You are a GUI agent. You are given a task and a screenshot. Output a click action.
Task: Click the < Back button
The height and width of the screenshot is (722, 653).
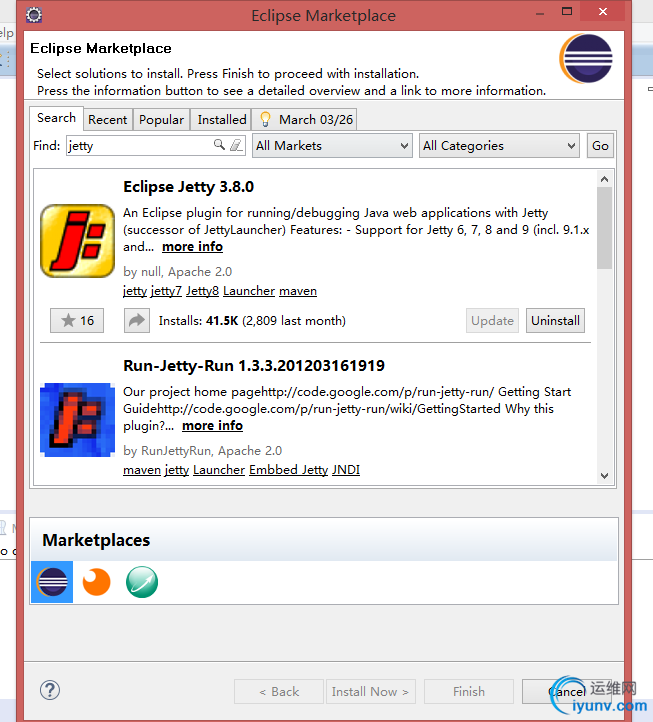point(279,692)
